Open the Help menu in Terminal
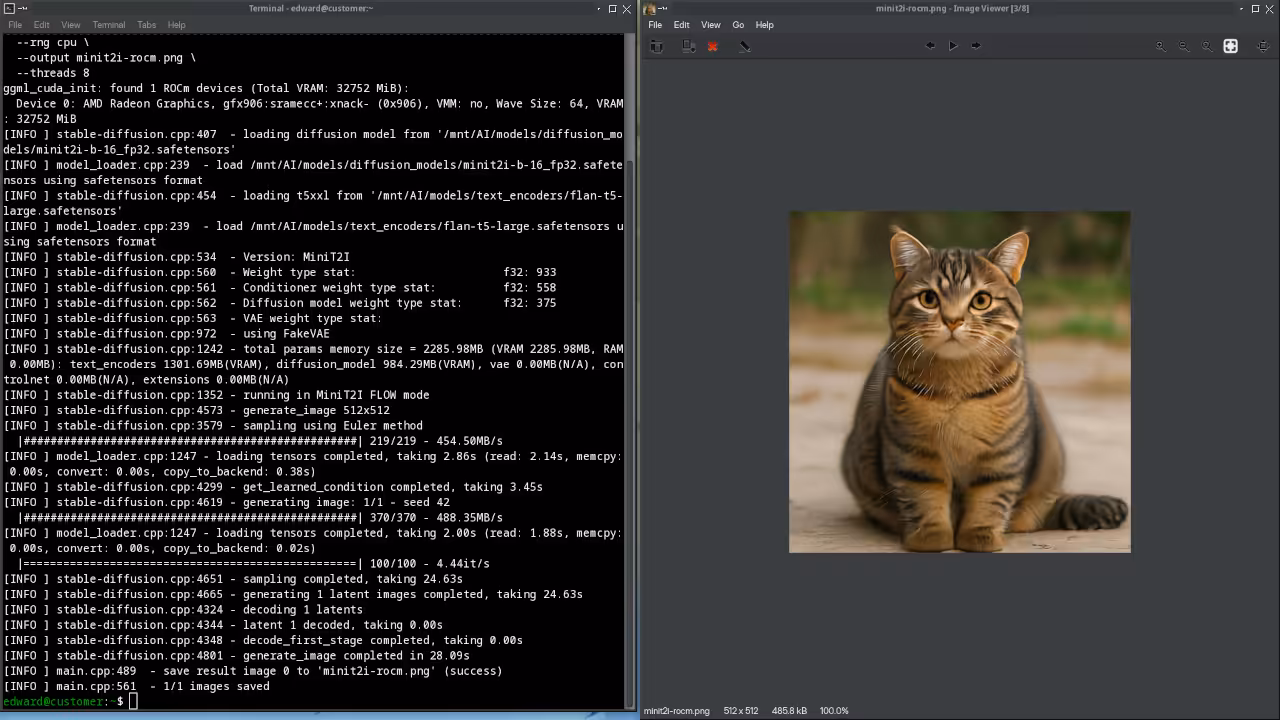Screen dimensions: 1280x720 [176, 25]
